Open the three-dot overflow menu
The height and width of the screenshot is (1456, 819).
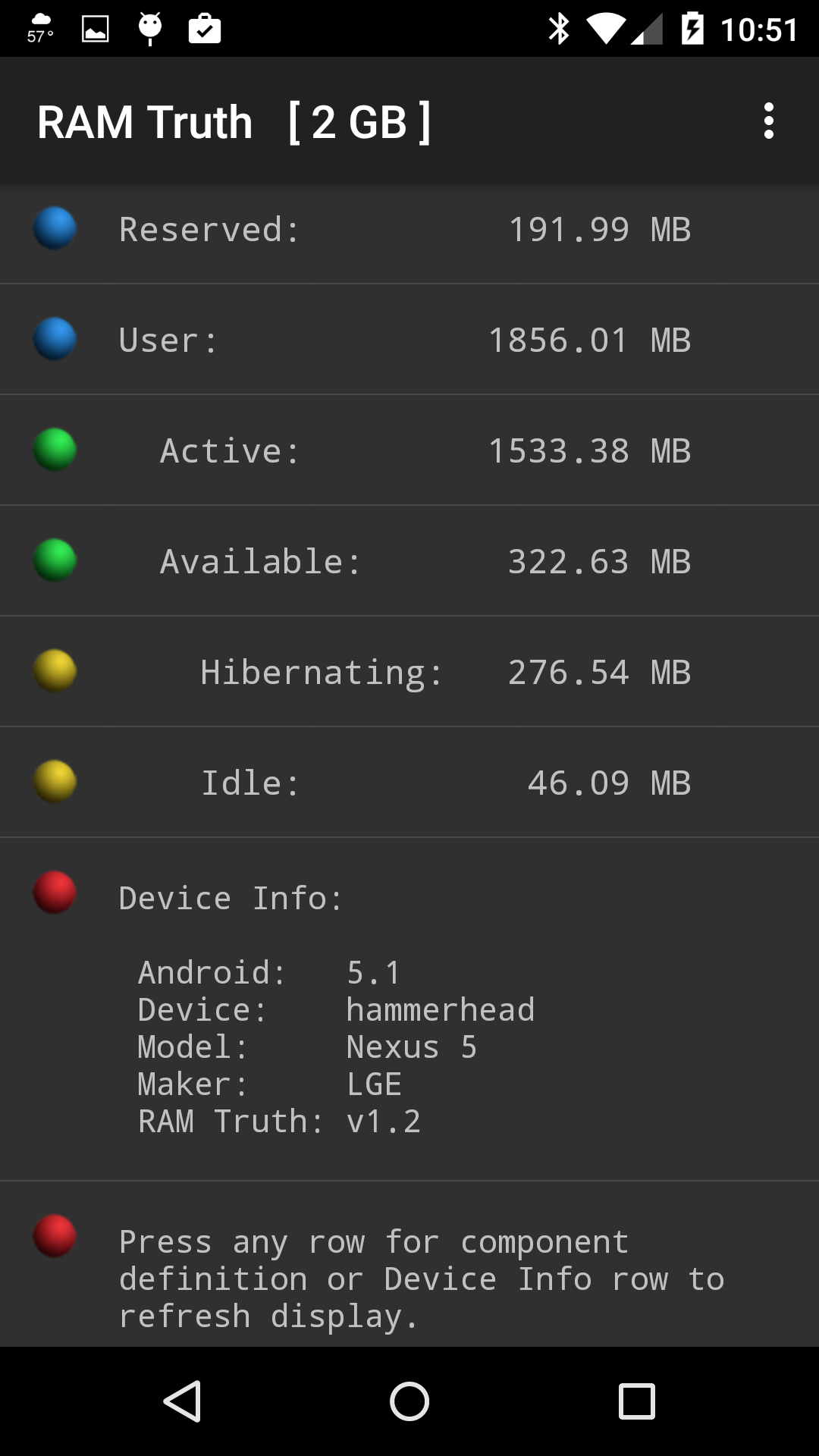[768, 121]
